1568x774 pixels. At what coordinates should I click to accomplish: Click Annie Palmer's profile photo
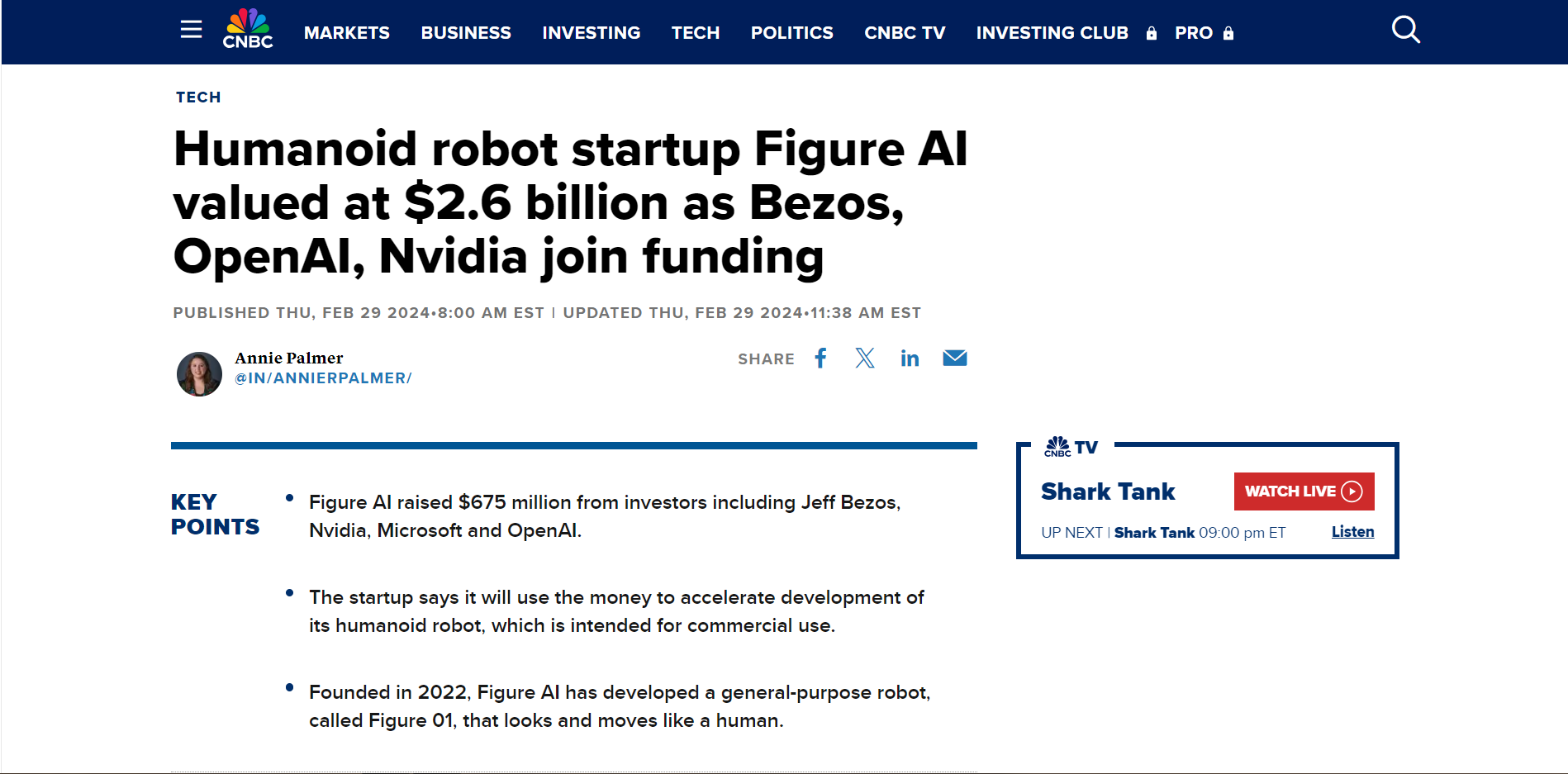tap(199, 374)
